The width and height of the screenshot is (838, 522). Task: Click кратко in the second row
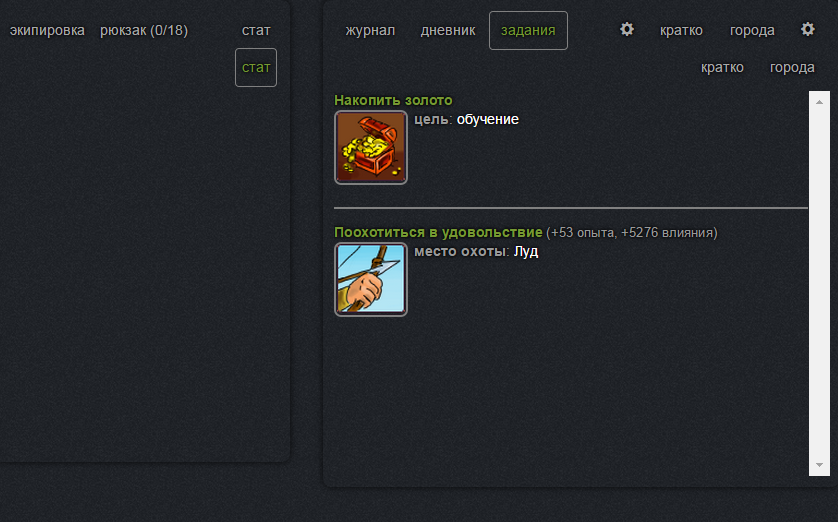point(722,67)
